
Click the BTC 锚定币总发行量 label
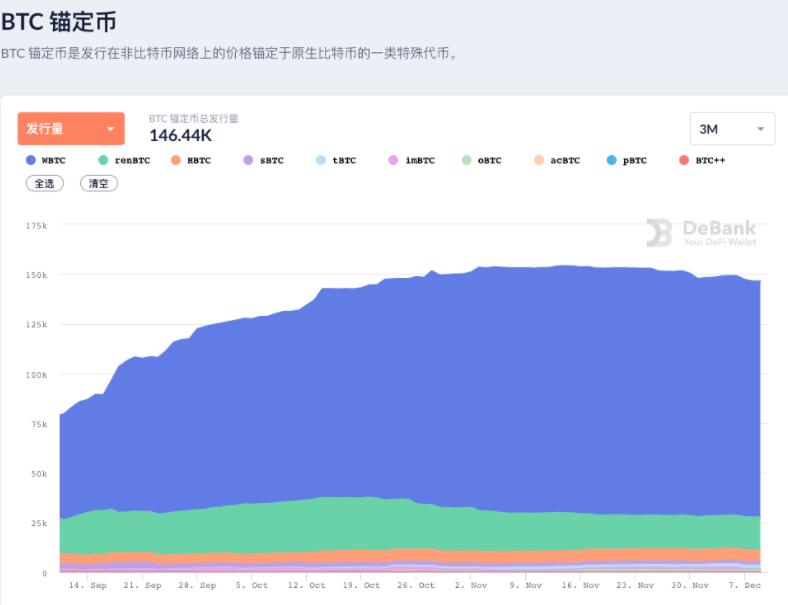click(193, 119)
